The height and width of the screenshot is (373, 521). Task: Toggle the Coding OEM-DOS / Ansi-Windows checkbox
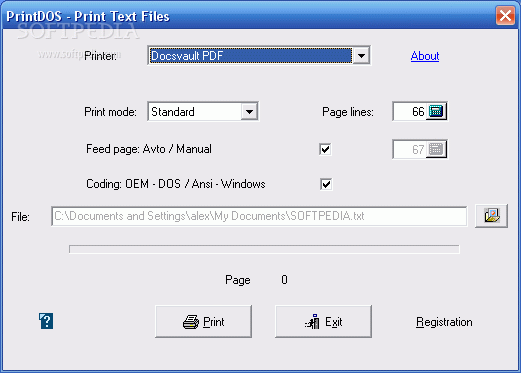coord(326,184)
